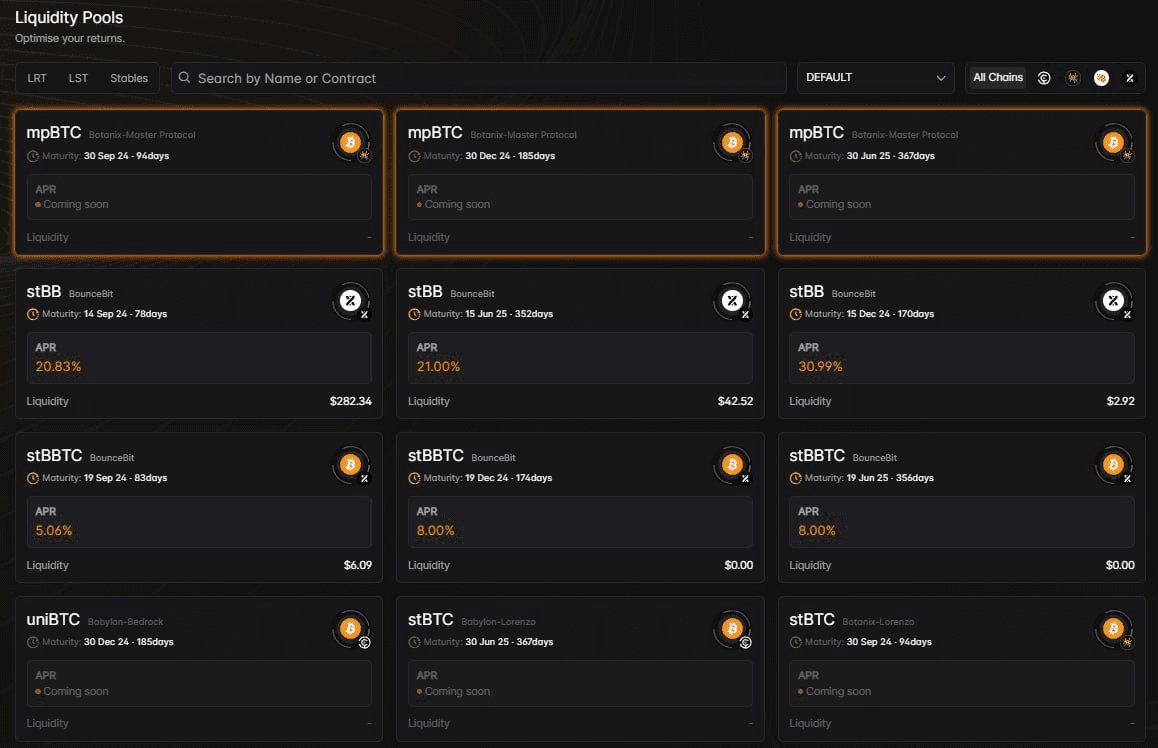Click the Bitcoin token icon on stBBTC 19 Sep 24 card

pyautogui.click(x=350, y=464)
